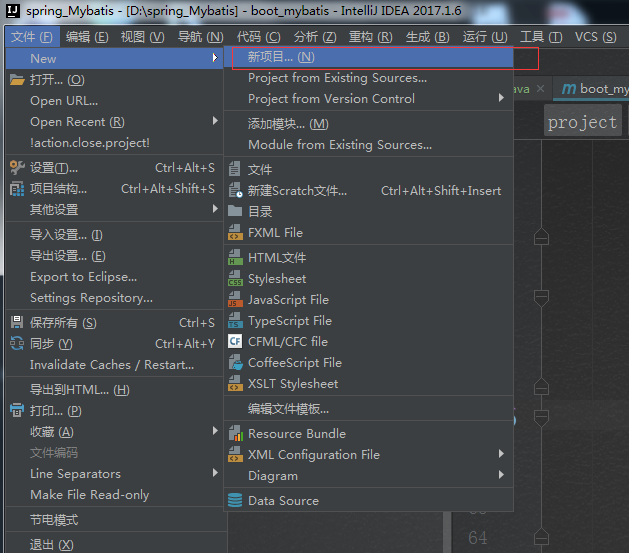Open the 运行 (U) menu
This screenshot has height=553, width=629.
(485, 37)
